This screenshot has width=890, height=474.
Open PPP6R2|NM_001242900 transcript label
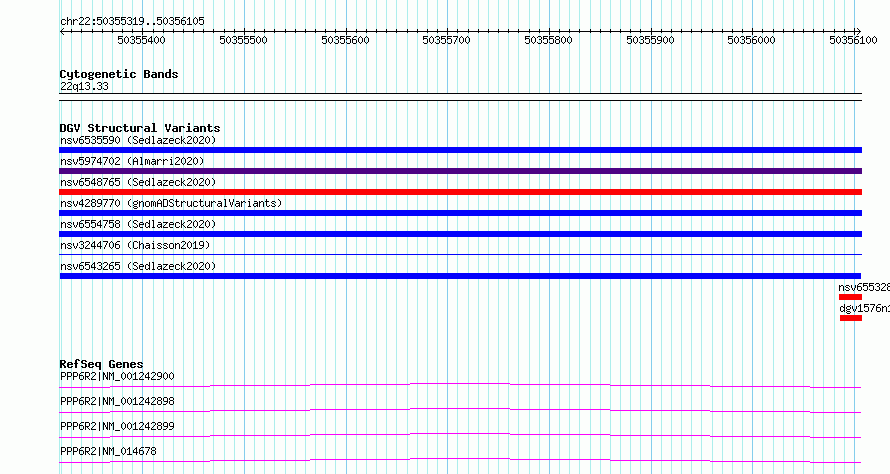coord(117,376)
